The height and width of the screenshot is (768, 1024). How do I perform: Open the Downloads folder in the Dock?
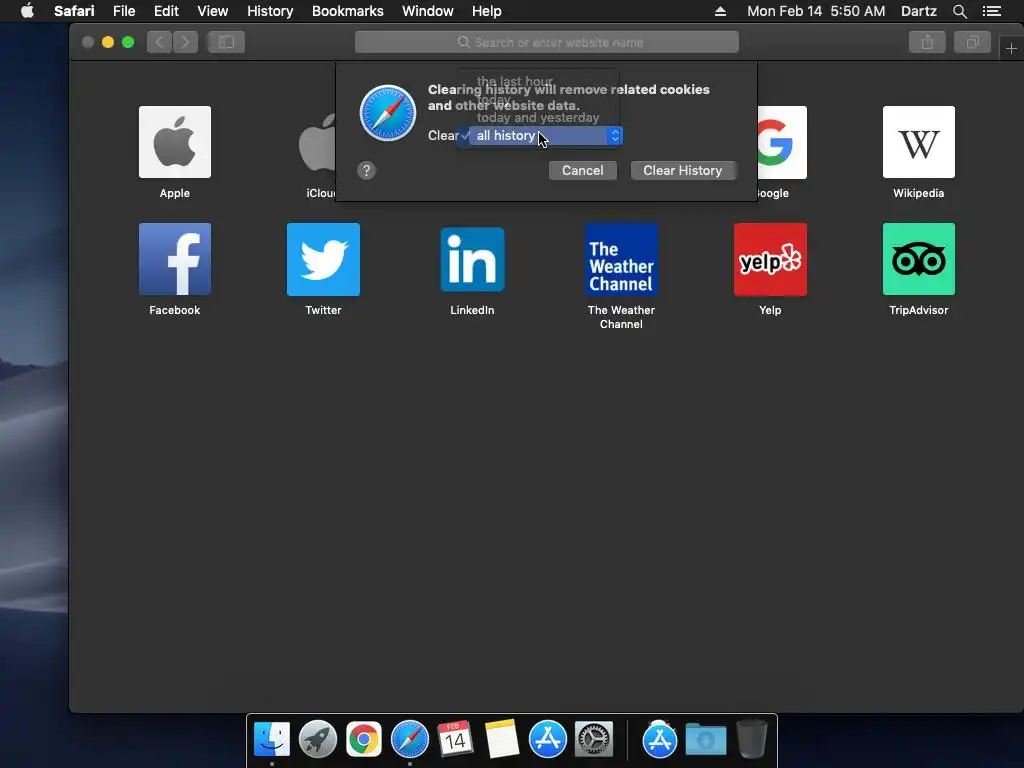pyautogui.click(x=705, y=739)
